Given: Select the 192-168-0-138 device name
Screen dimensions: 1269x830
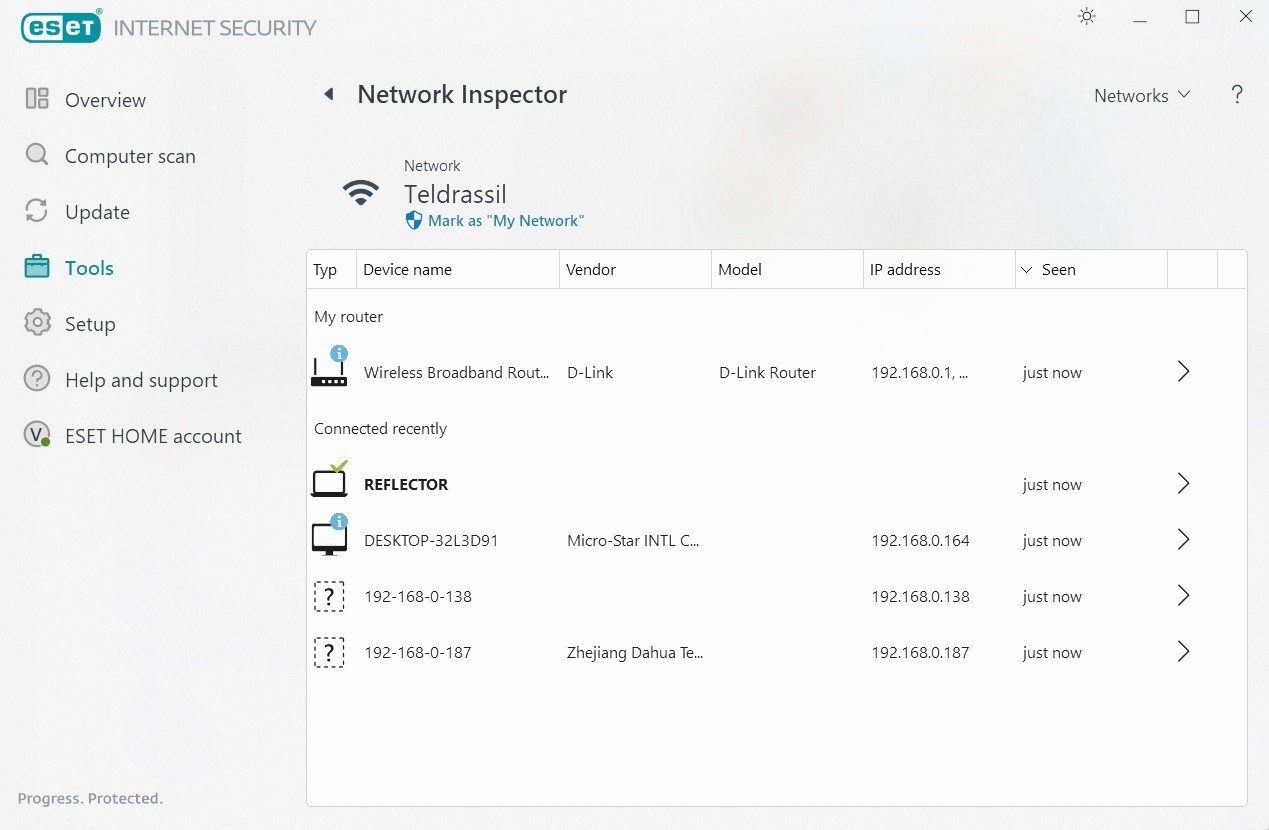Looking at the screenshot, I should click(418, 596).
